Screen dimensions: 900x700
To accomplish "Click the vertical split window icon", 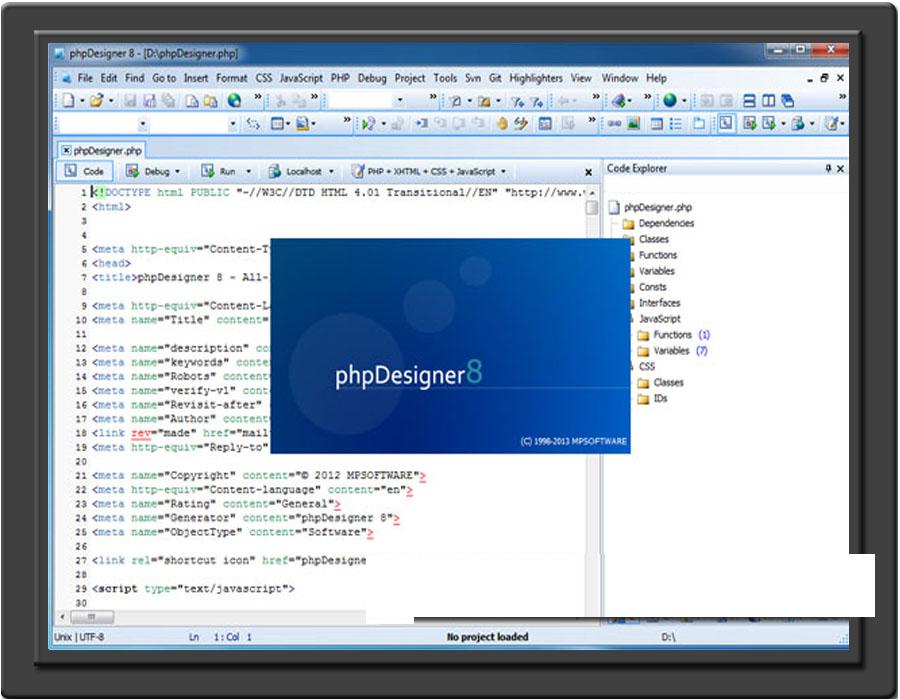I will coord(768,101).
